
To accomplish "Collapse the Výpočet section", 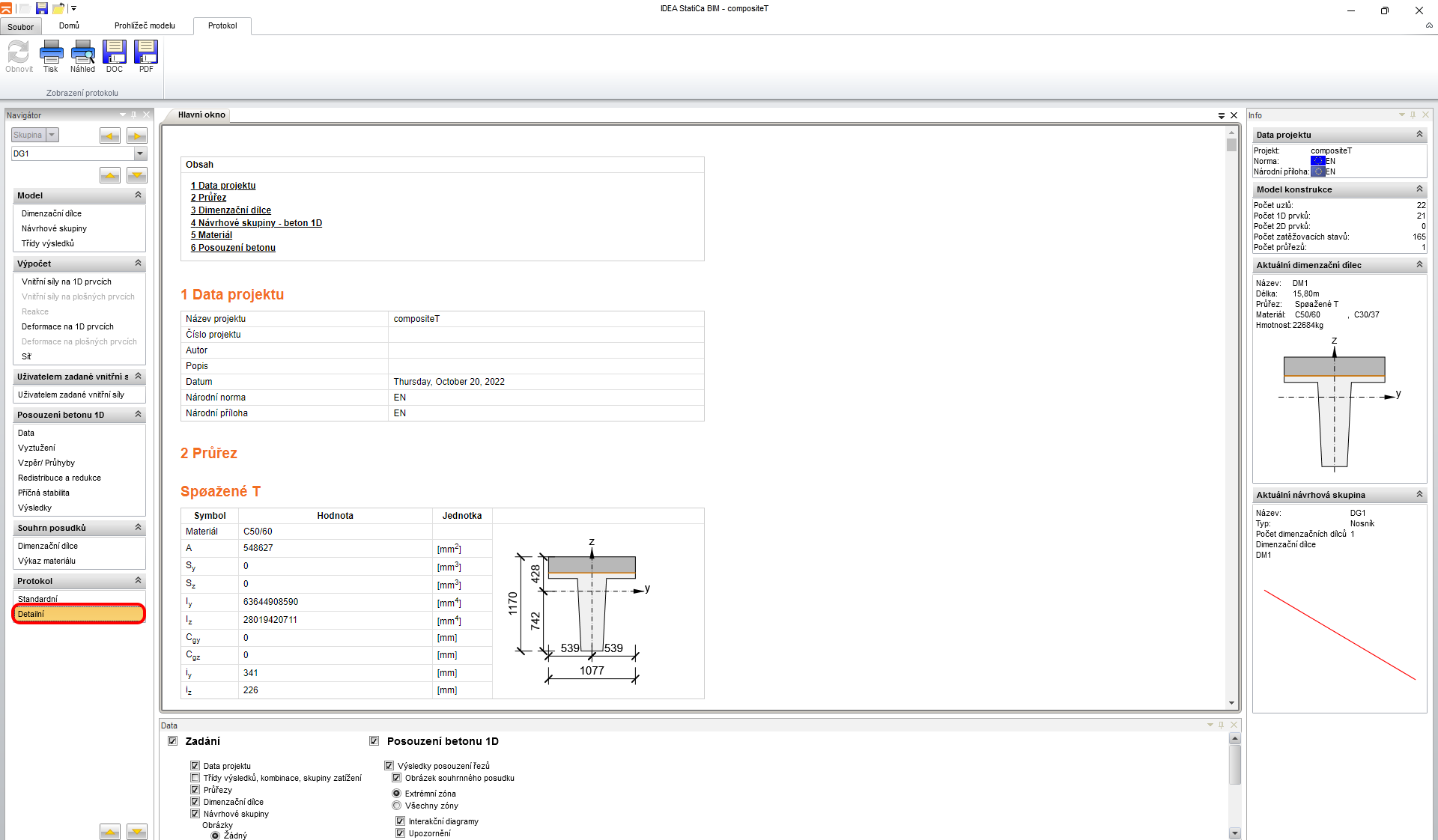I will click(x=138, y=264).
